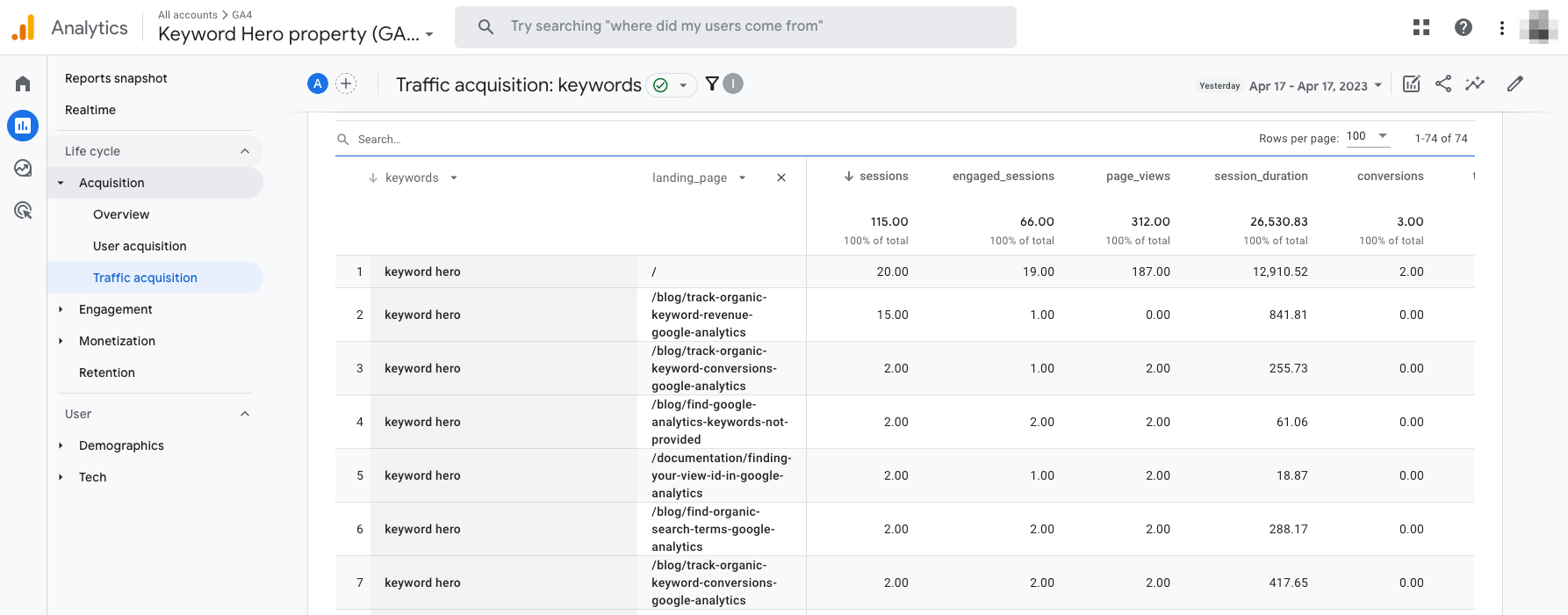
Task: Open the Realtime report
Action: pyautogui.click(x=90, y=110)
